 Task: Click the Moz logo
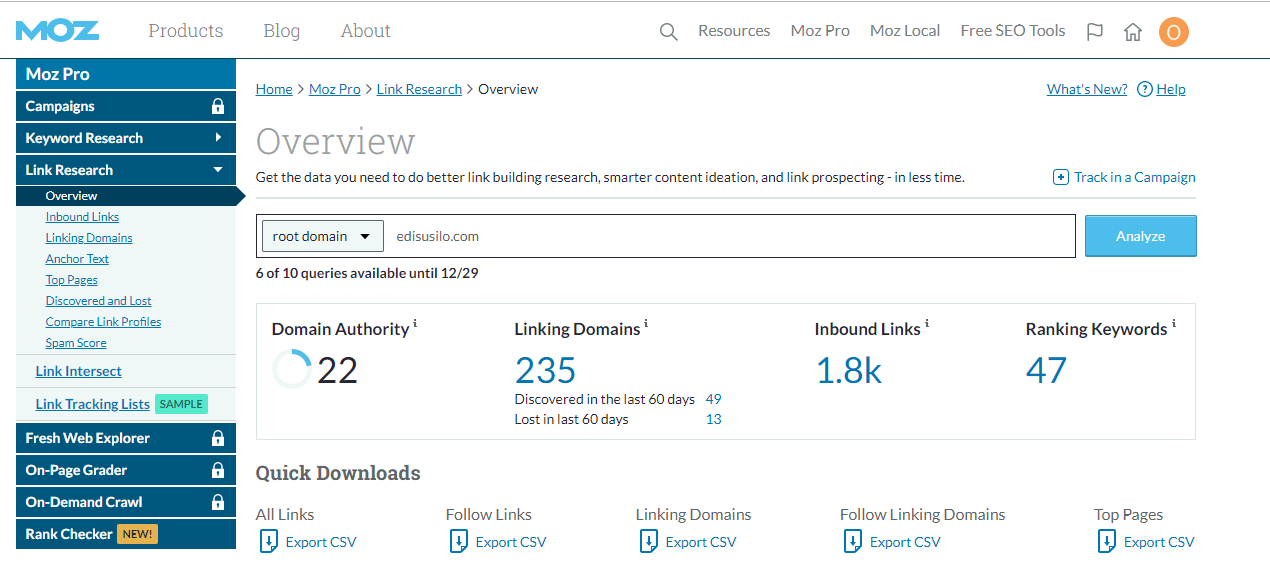pos(57,30)
